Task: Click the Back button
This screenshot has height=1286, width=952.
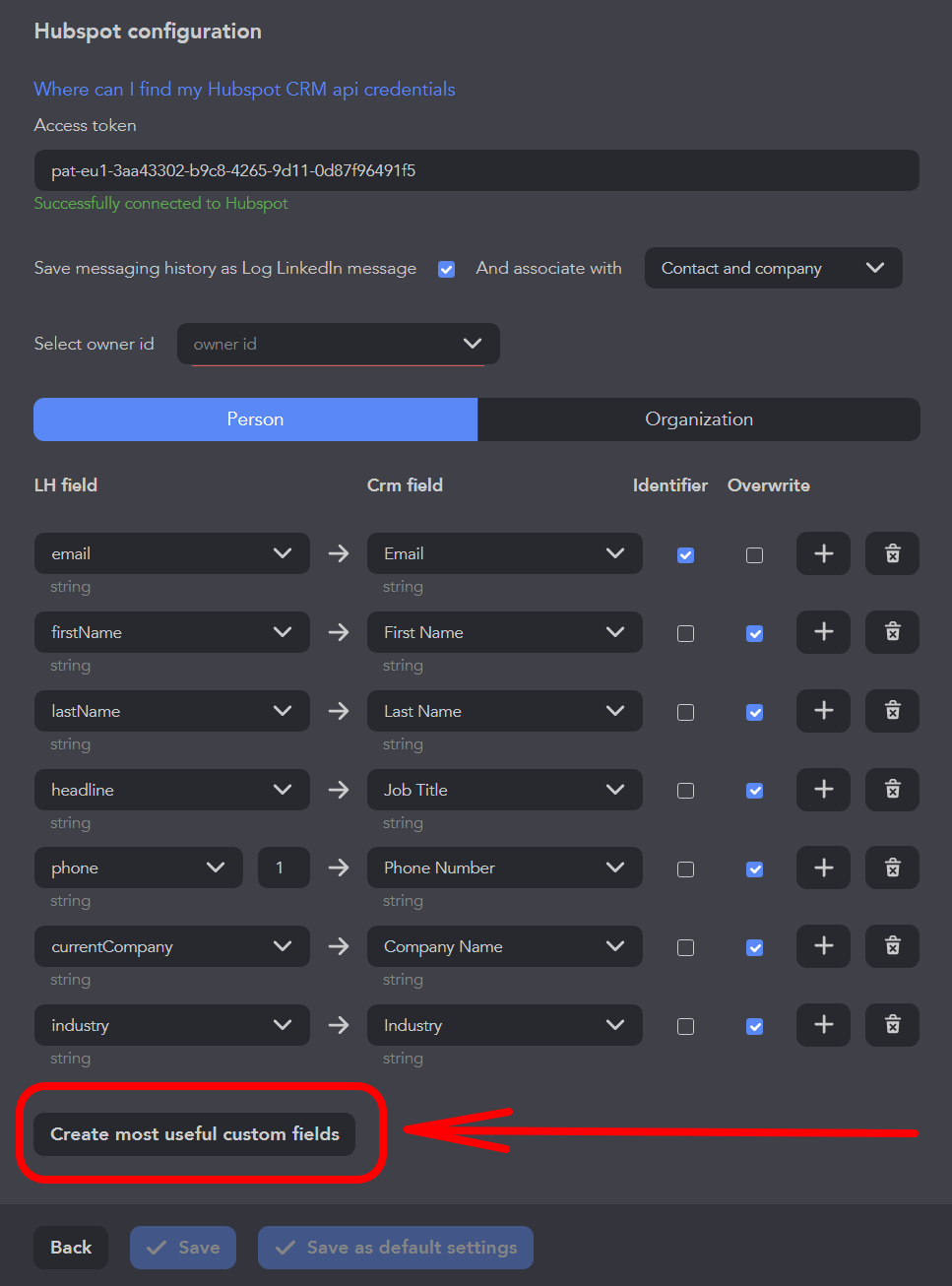Action: coord(71,1248)
